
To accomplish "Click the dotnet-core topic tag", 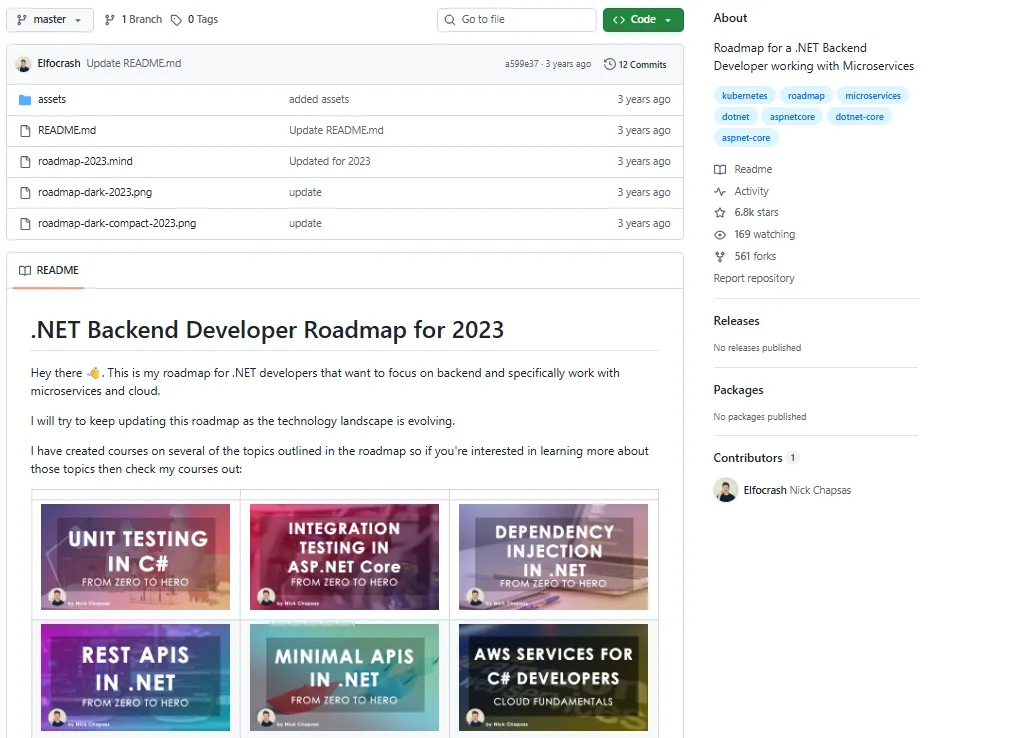I will 860,116.
